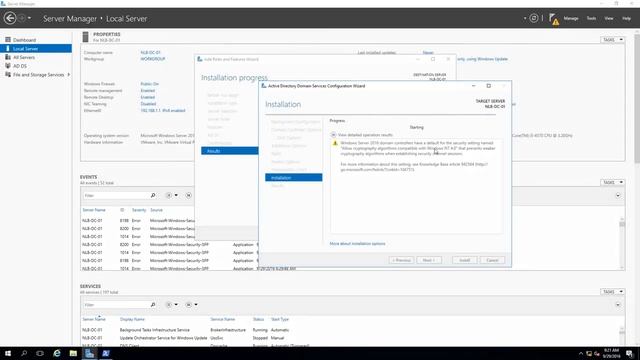Select Results step in Add Roles wizard
Image resolution: width=640 pixels, height=360 pixels.
pyautogui.click(x=229, y=151)
